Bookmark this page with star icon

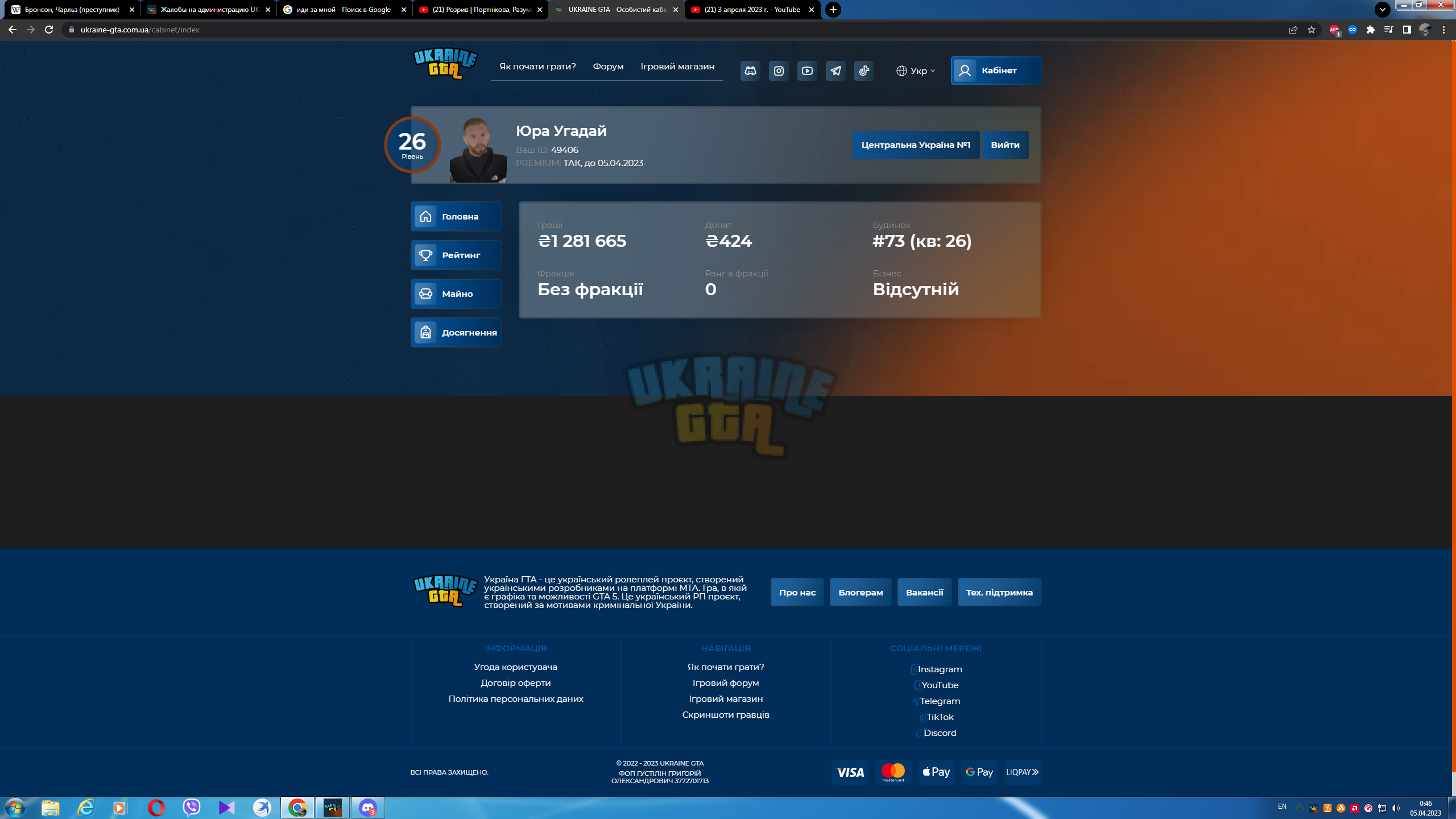click(1312, 30)
